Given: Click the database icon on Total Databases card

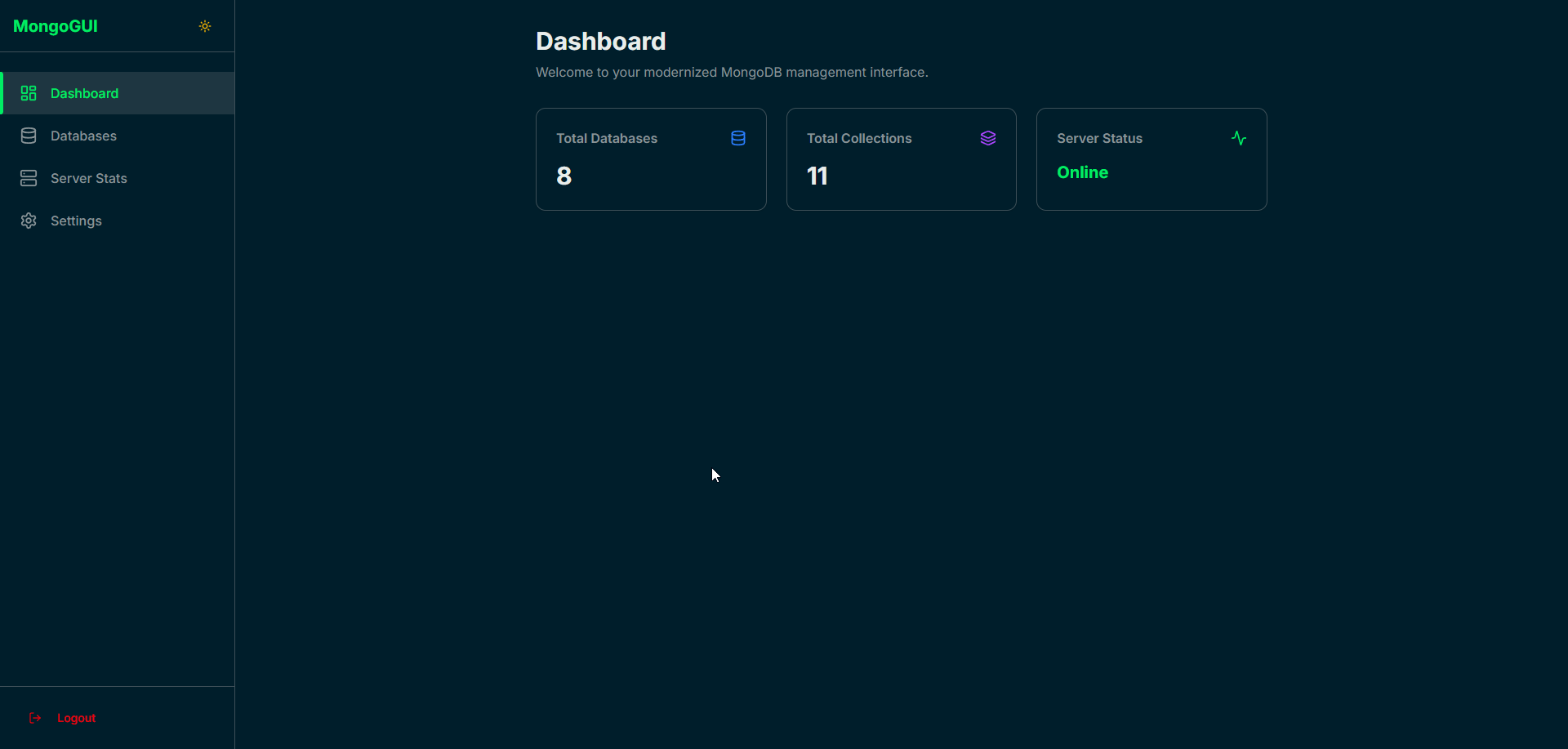Looking at the screenshot, I should (737, 138).
